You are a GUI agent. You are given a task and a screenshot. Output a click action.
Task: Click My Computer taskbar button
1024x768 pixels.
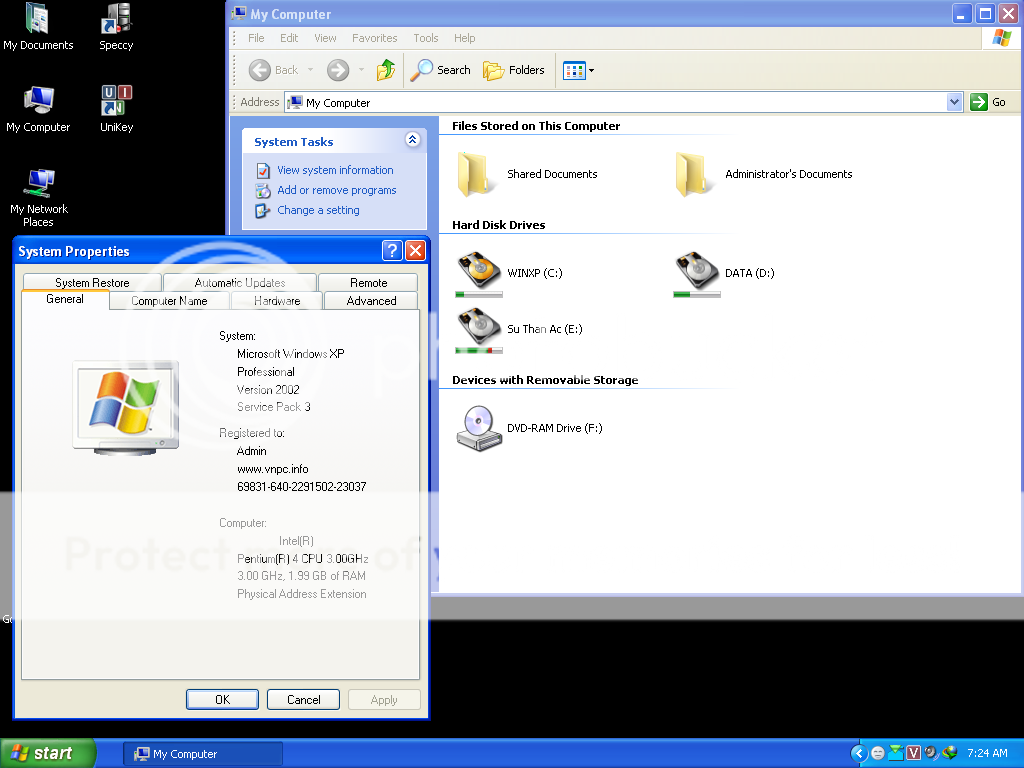pyautogui.click(x=203, y=754)
